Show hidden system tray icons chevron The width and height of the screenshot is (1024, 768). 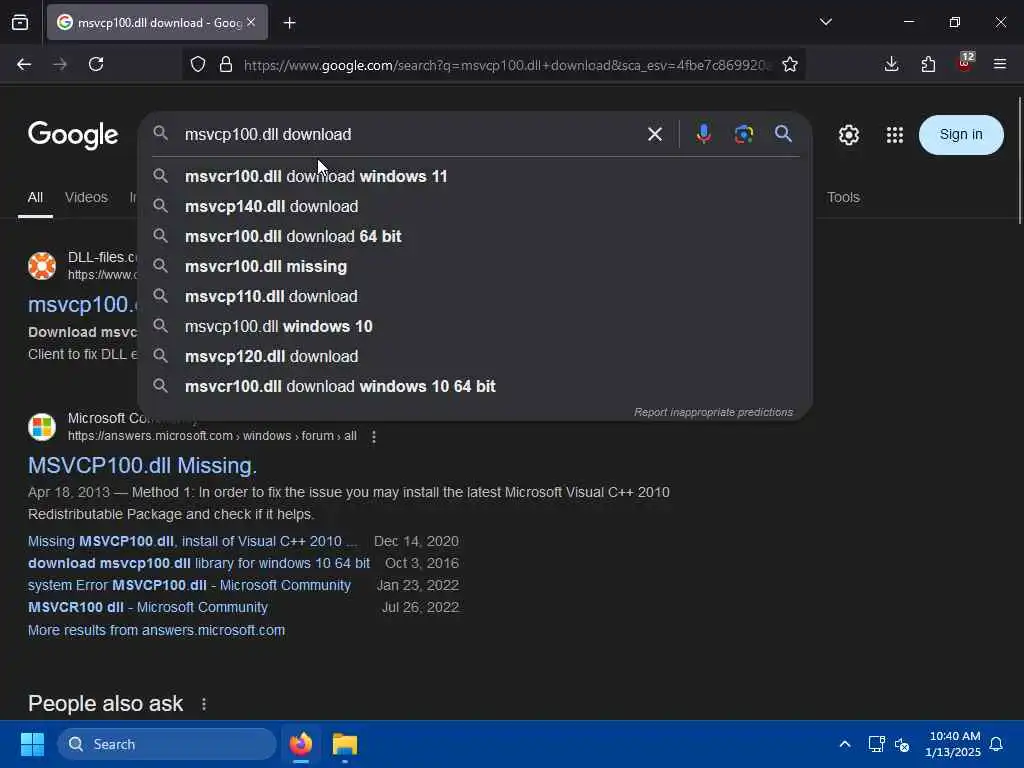(844, 744)
